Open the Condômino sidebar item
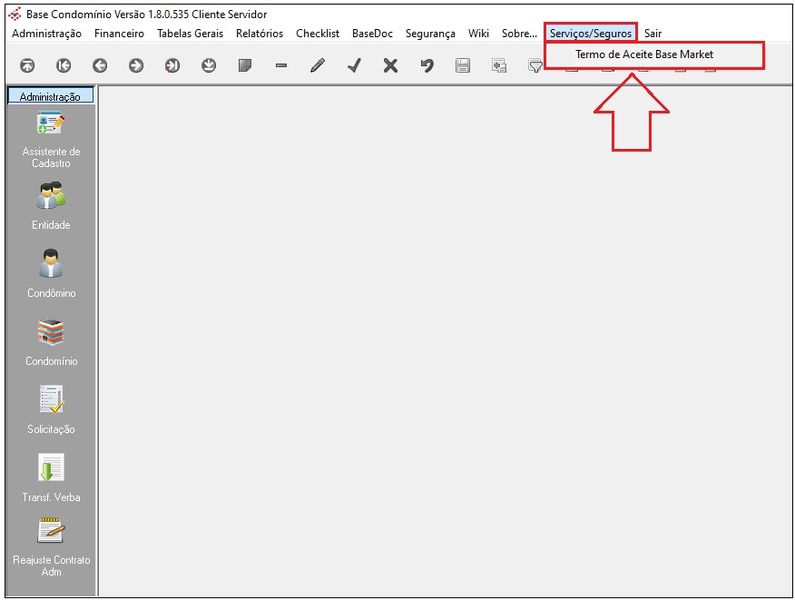This screenshot has width=795, height=600. 51,275
